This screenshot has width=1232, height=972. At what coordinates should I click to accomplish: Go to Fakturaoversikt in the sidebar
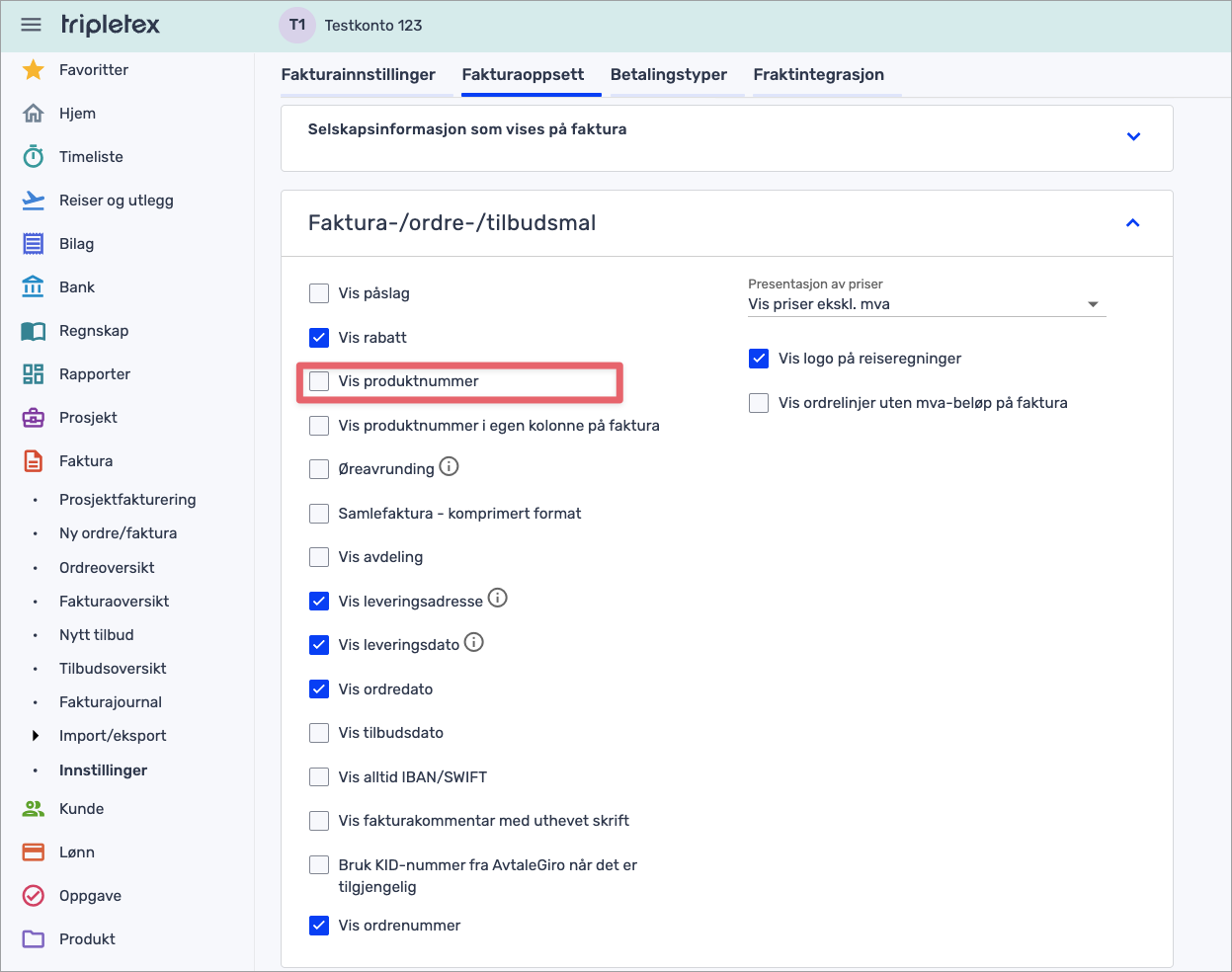[114, 601]
